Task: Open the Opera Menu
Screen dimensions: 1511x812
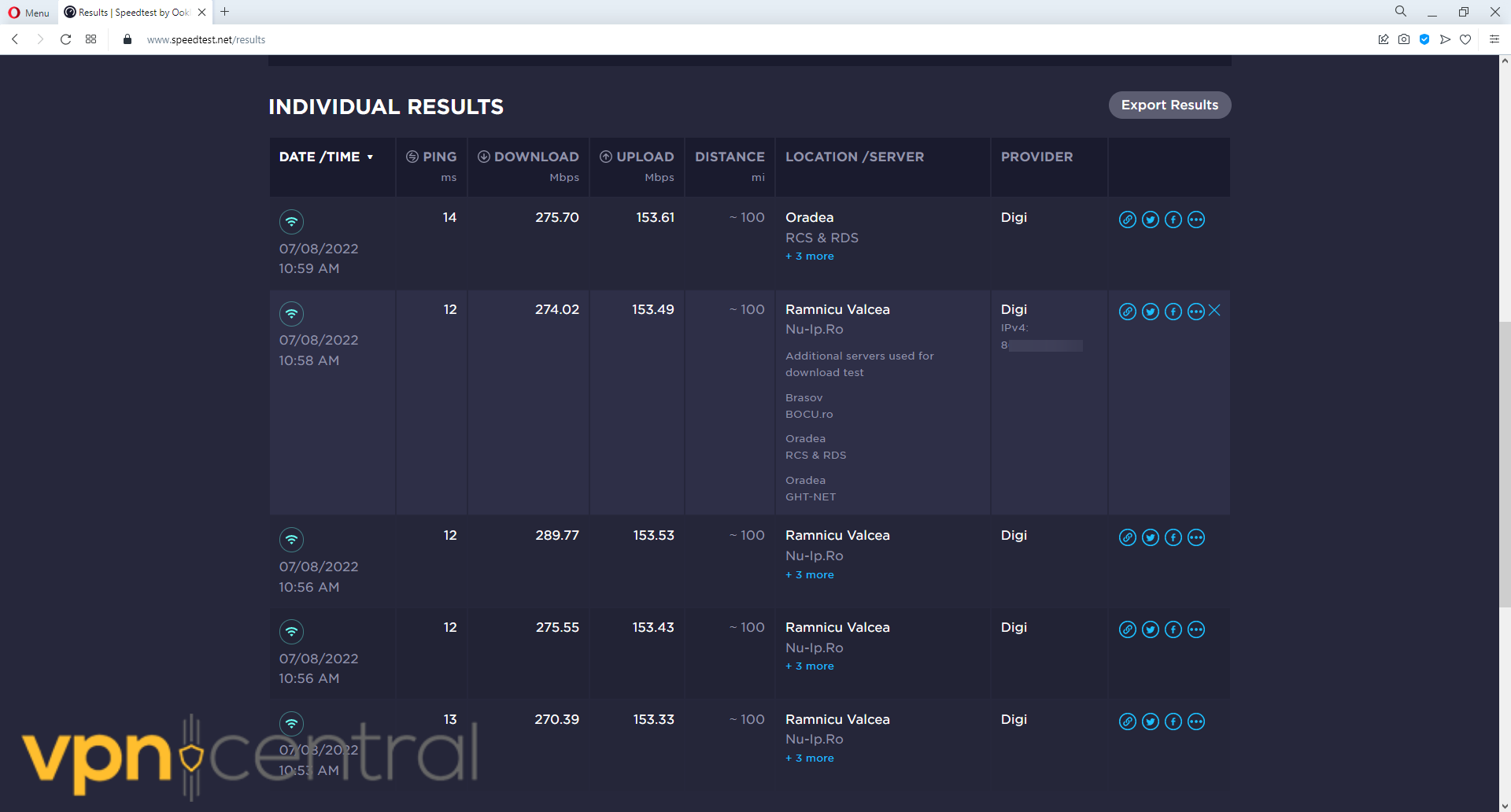Action: pos(29,13)
